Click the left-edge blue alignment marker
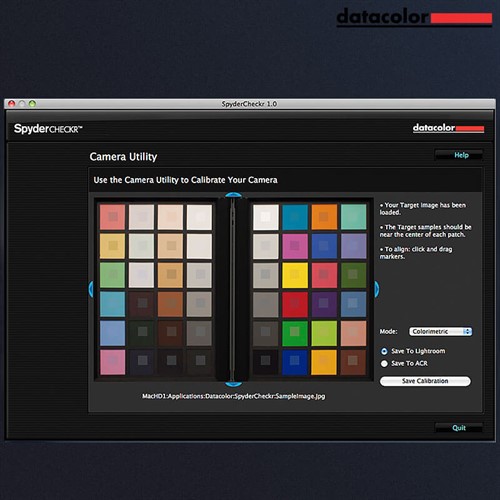The image size is (500, 500). pyautogui.click(x=91, y=289)
